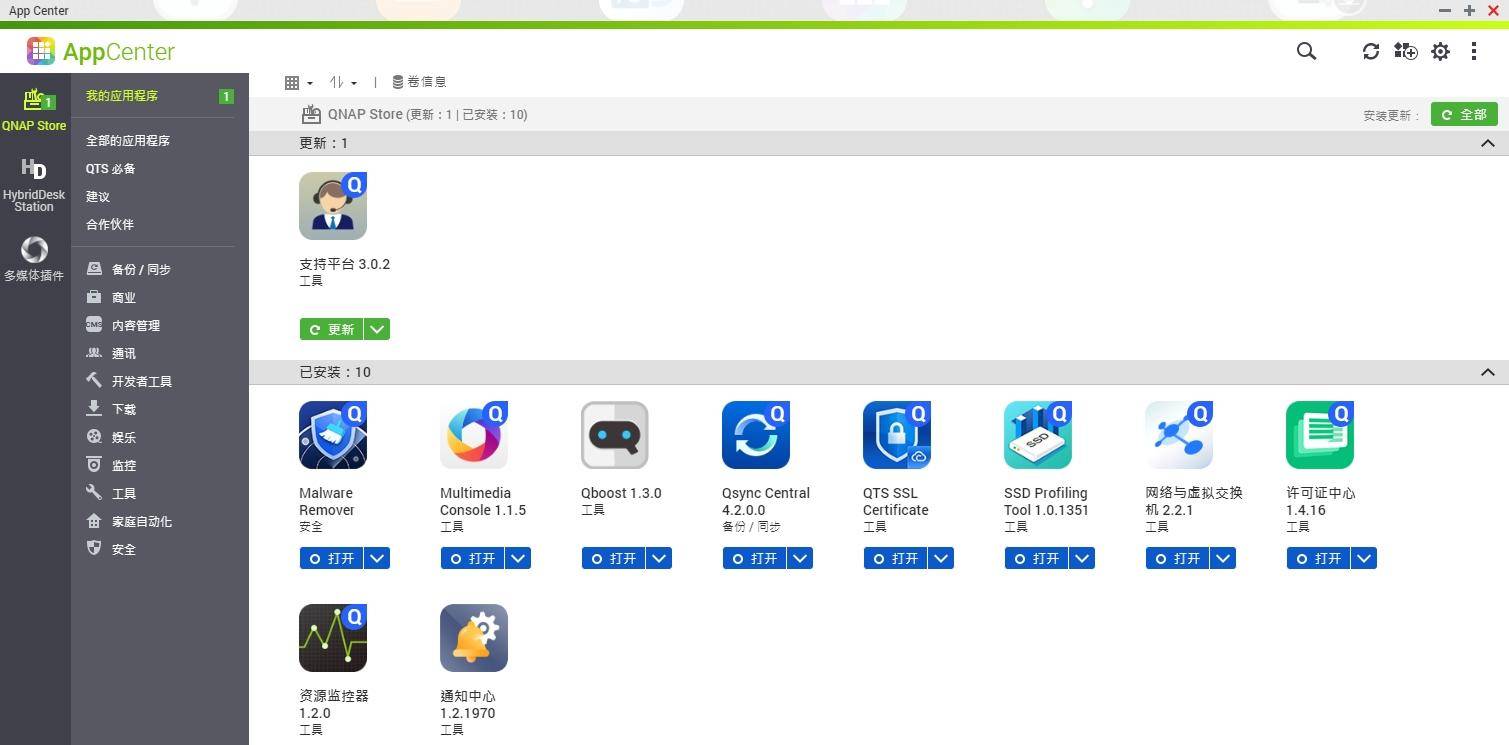Screen dimensions: 1509x745
Task: Expand SSD Profiling Tool options arrow
Action: tap(1082, 558)
